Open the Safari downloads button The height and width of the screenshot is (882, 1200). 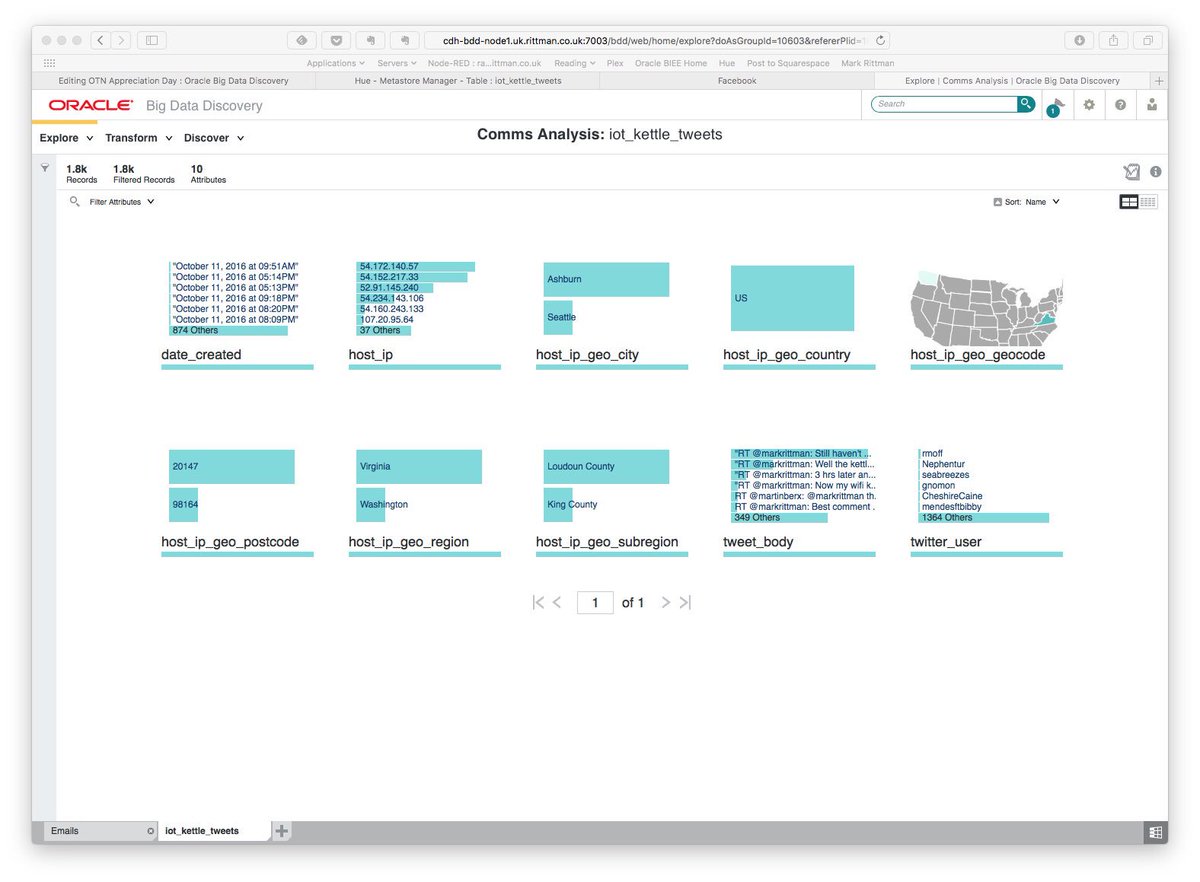tap(1079, 40)
